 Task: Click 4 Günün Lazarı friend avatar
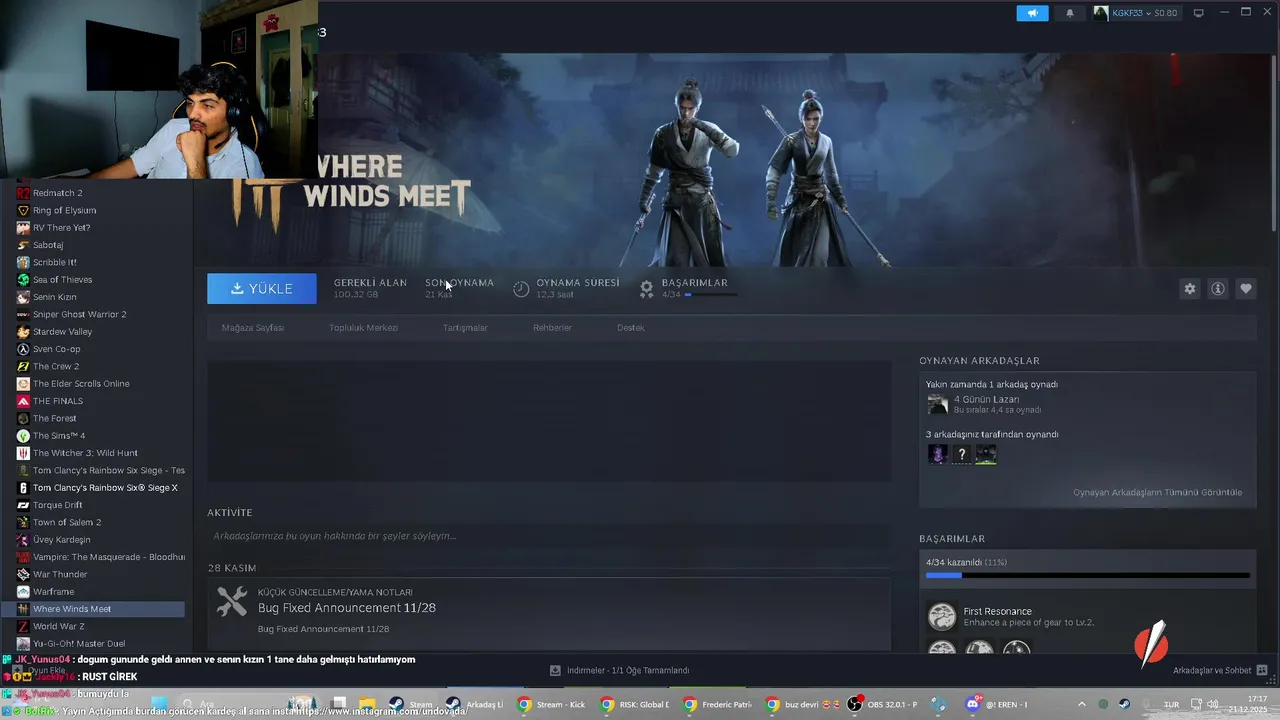click(x=937, y=404)
